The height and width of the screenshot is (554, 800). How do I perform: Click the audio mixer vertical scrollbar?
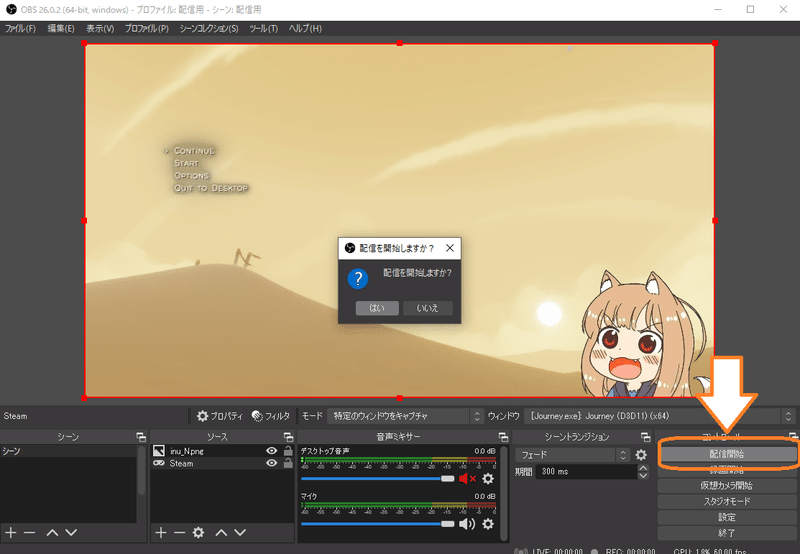click(x=505, y=493)
